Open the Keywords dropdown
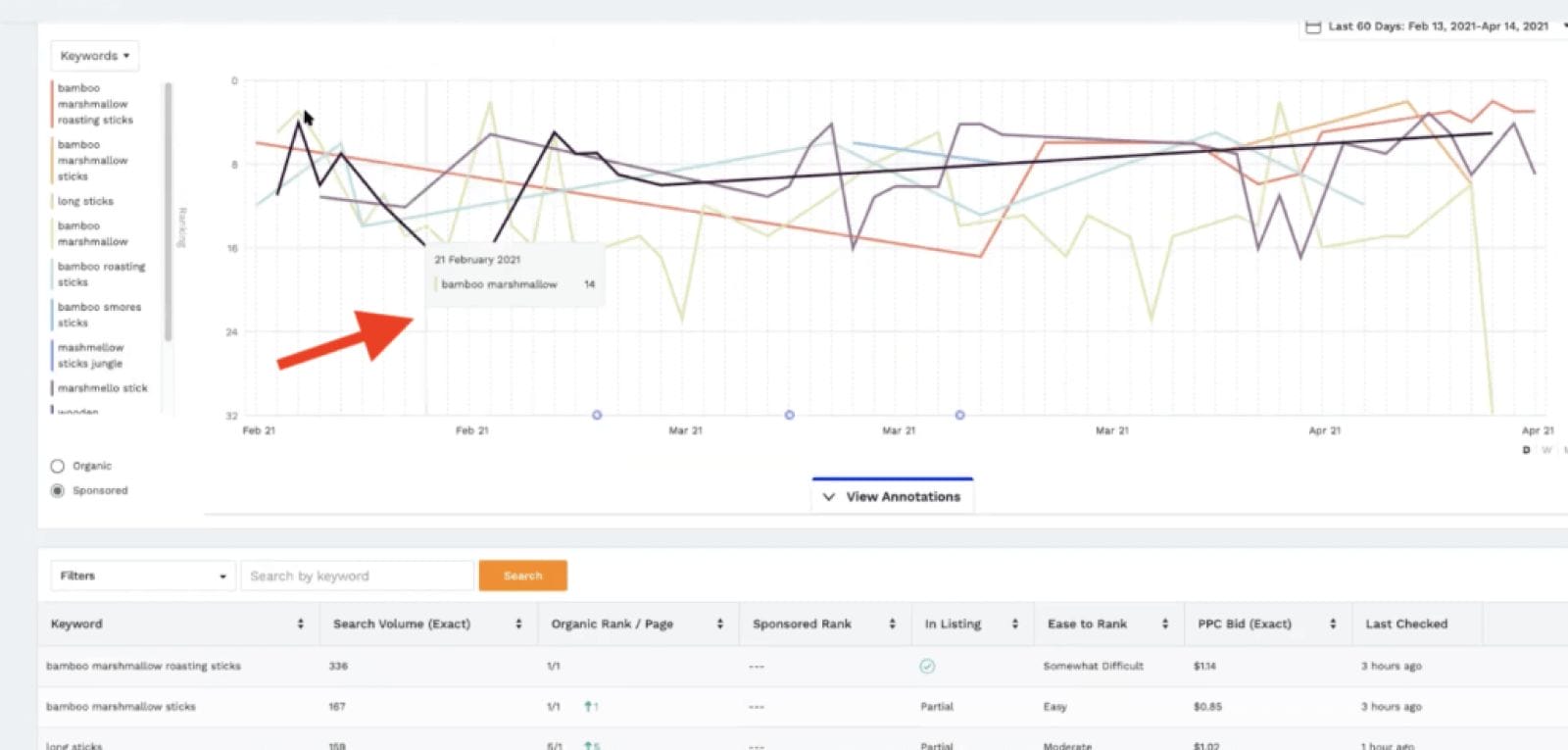Image resolution: width=1568 pixels, height=750 pixels. (x=94, y=56)
